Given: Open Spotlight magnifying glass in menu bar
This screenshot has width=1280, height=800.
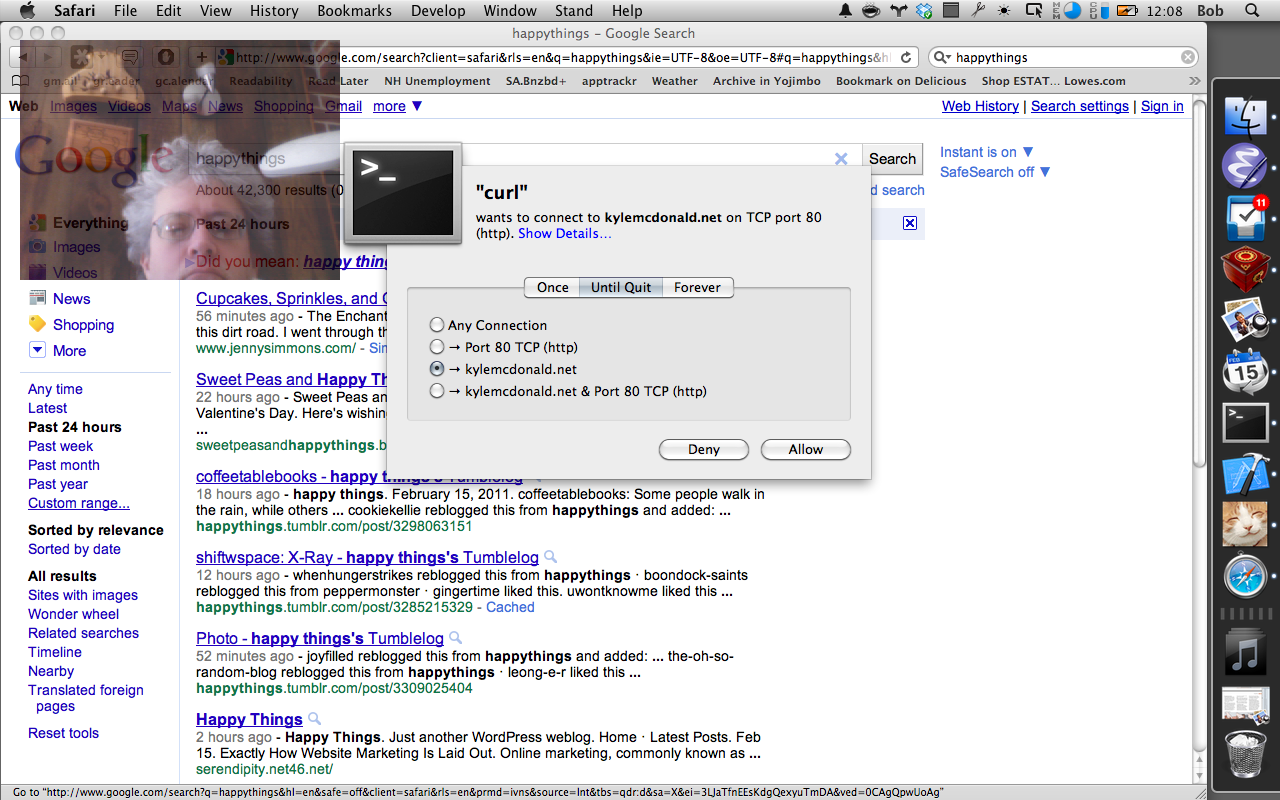Looking at the screenshot, I should pyautogui.click(x=1252, y=11).
